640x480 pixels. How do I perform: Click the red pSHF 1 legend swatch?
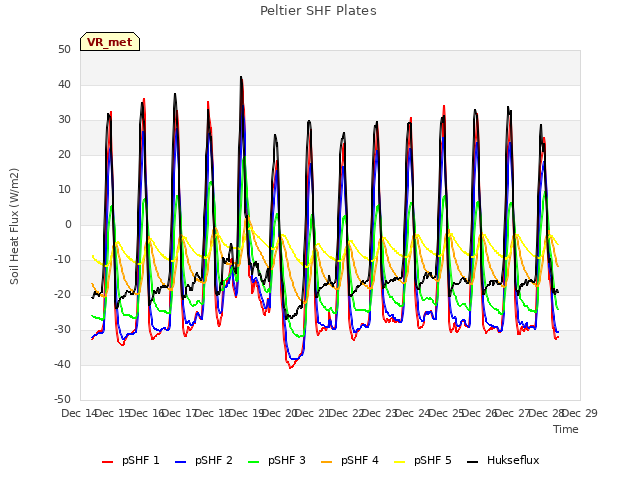pyautogui.click(x=107, y=462)
